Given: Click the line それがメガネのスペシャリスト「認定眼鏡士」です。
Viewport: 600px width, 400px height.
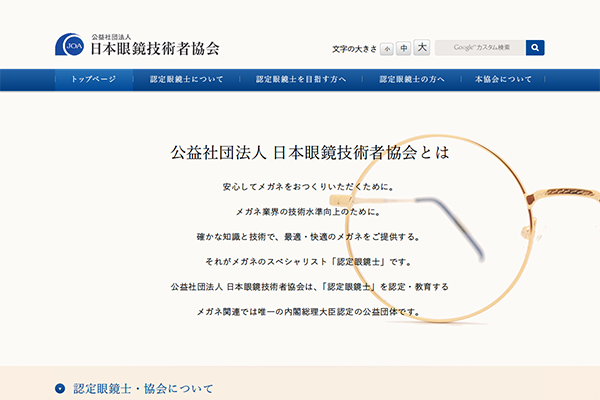Looking at the screenshot, I should point(308,262).
